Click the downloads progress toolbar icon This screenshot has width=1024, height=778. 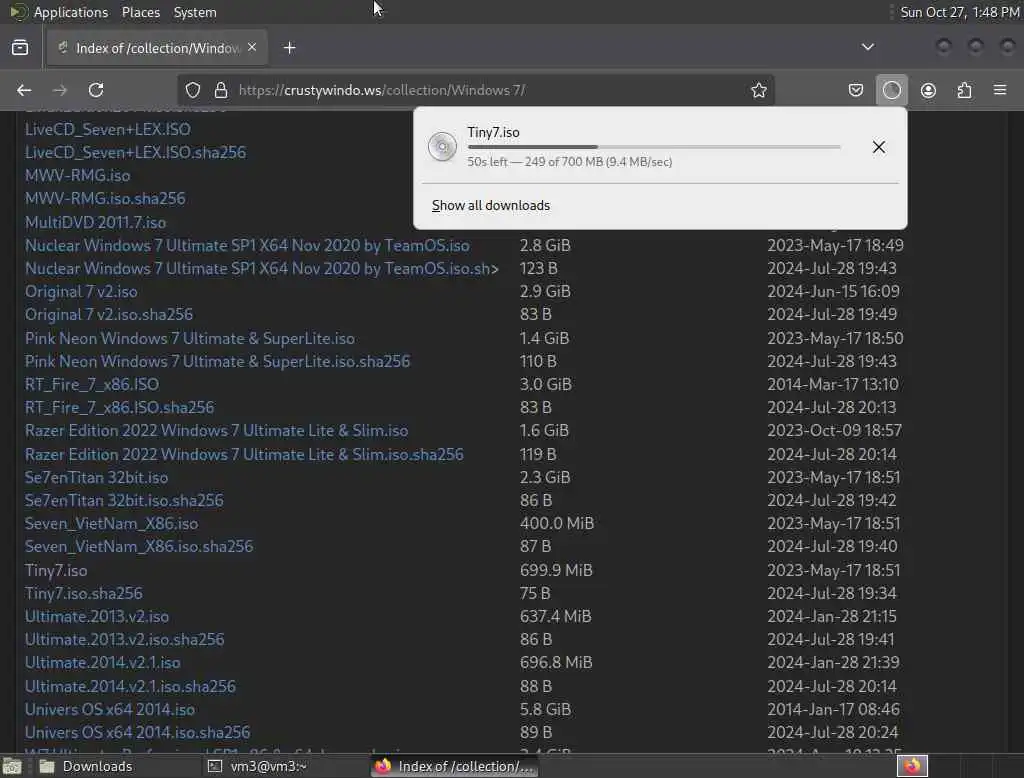pos(891,90)
